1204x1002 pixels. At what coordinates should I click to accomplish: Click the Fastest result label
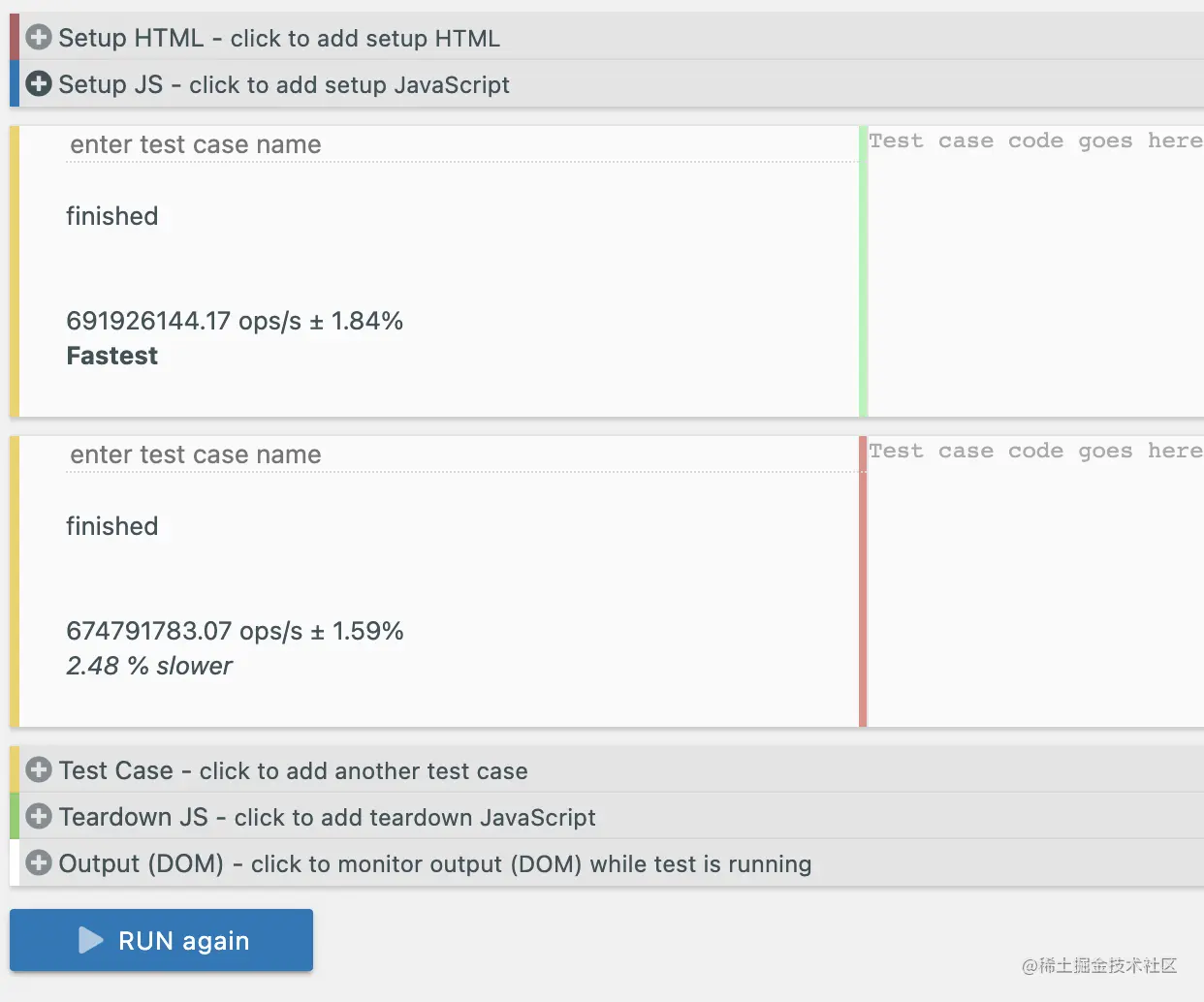(111, 356)
